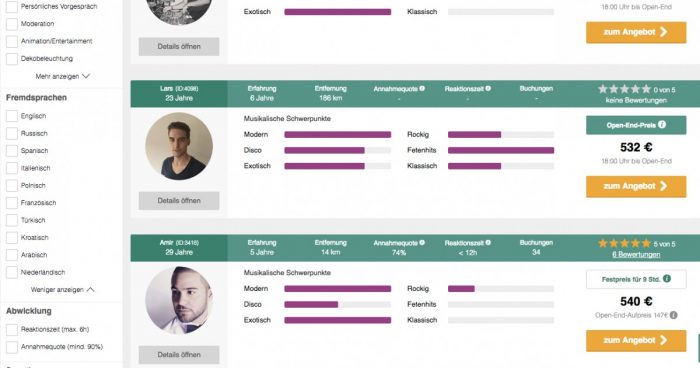Click Annahmequote info icon in Amir header
Image resolution: width=700 pixels, height=368 pixels.
[x=422, y=243]
